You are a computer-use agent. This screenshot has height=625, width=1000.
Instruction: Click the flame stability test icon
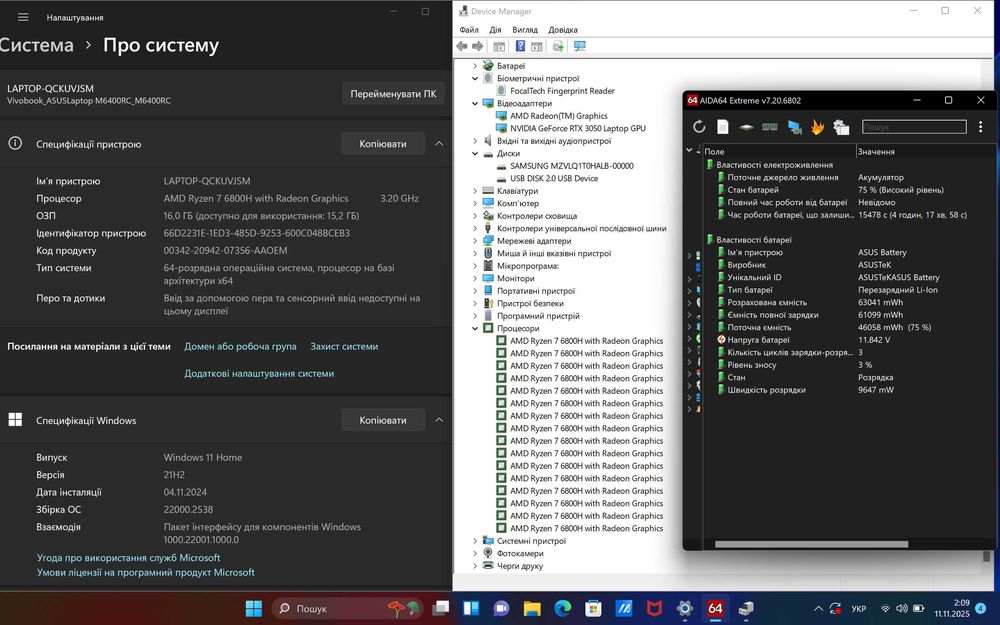point(817,127)
